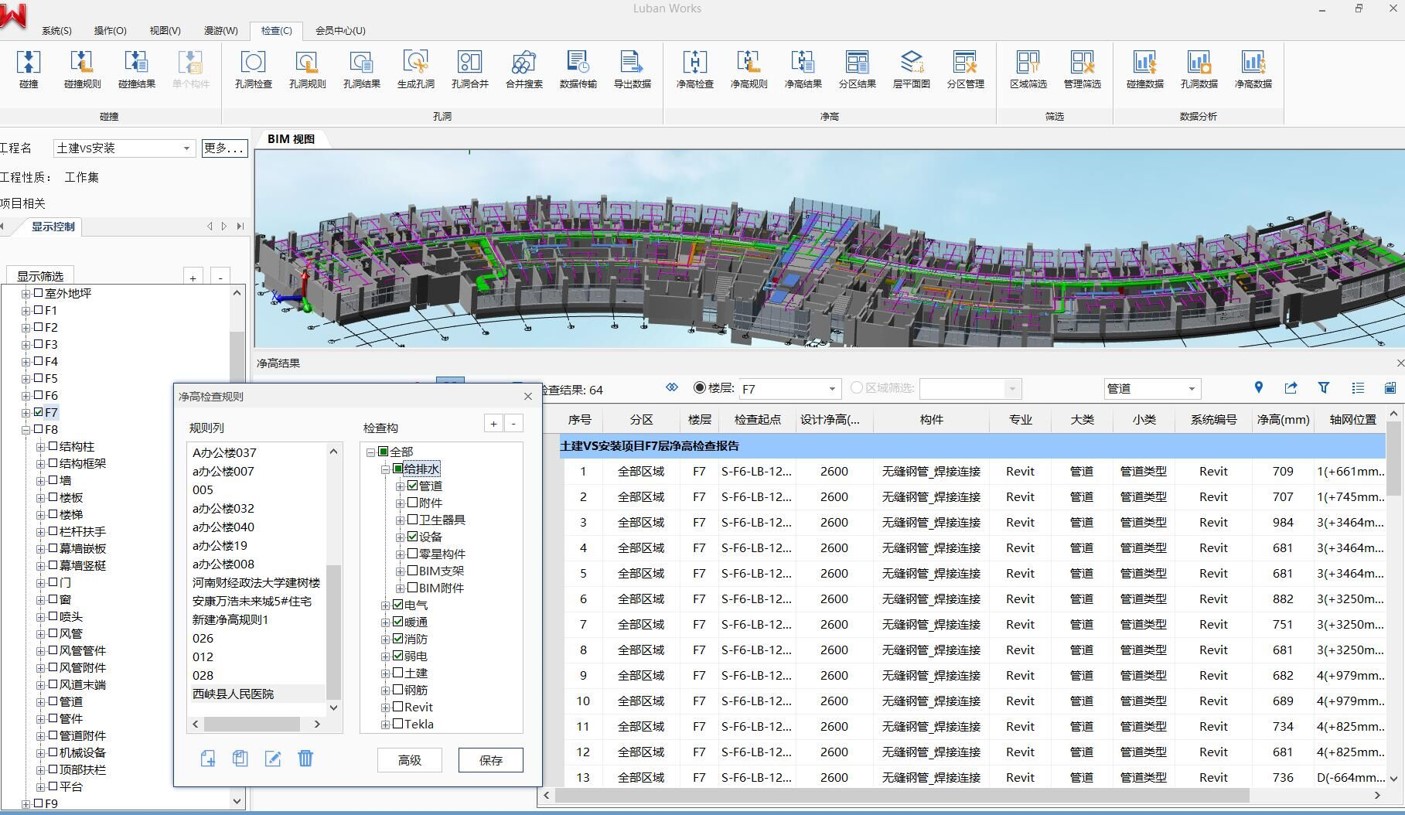Viewport: 1405px width, 815px height.
Task: Check the 土建 checkbox
Action: [x=398, y=673]
